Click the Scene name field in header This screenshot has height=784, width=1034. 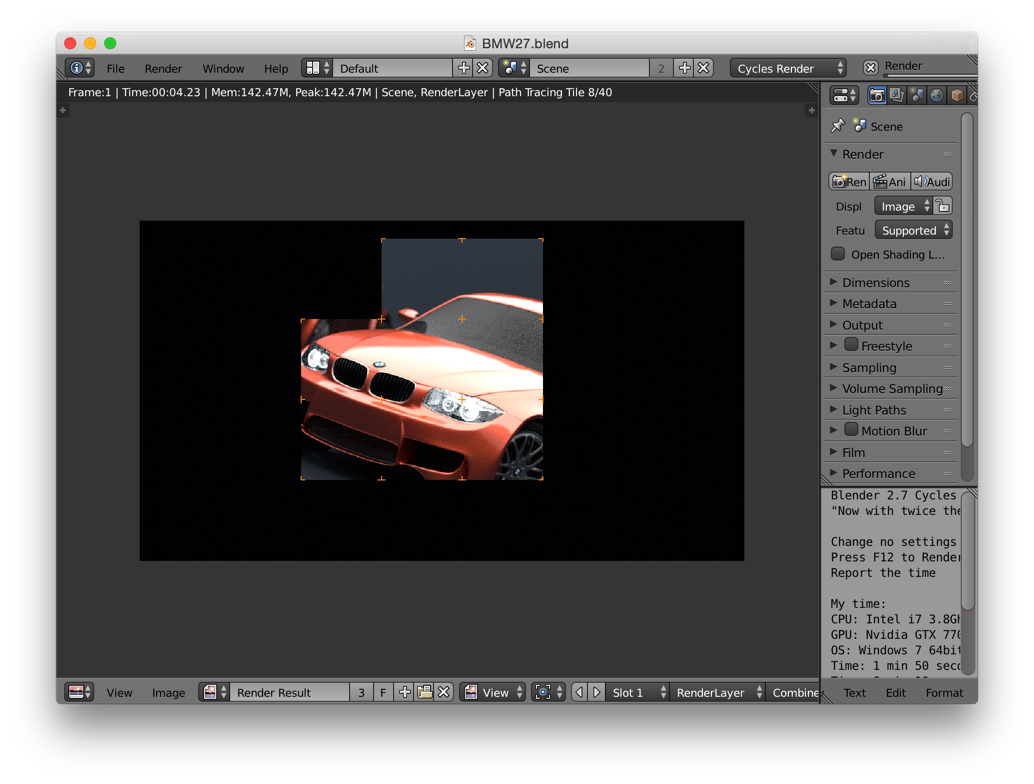tap(590, 68)
